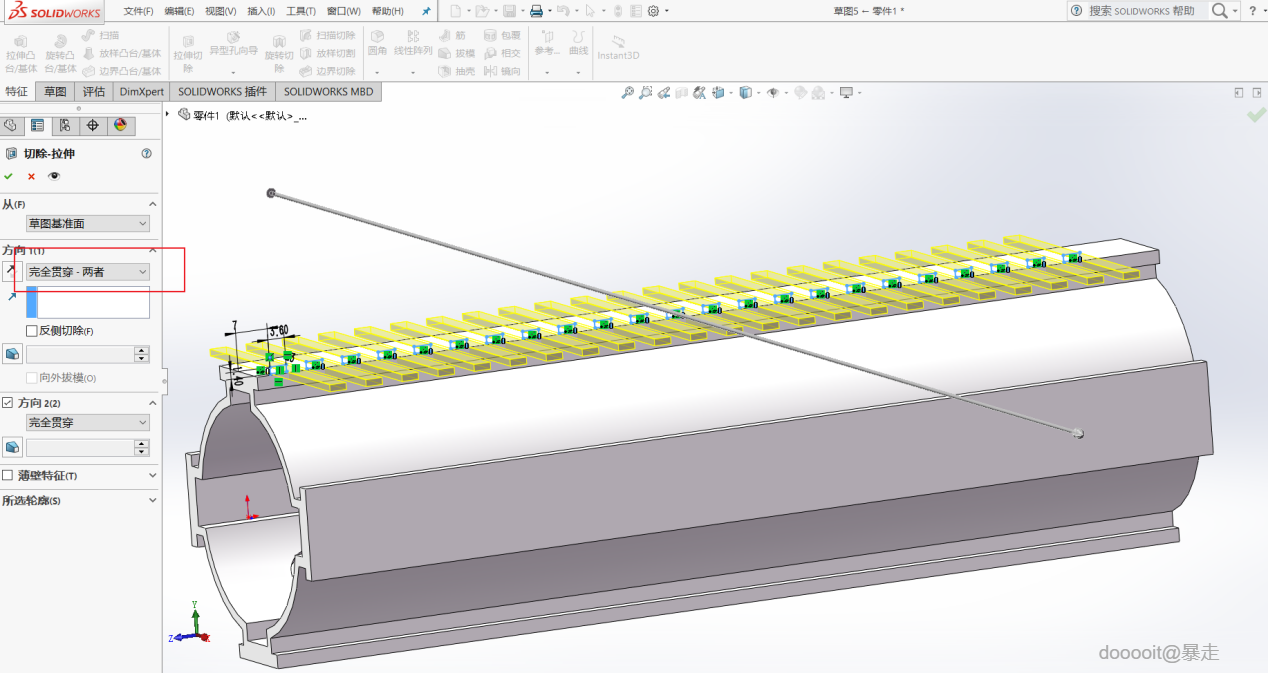
Task: Open the DisplayManager color wheel tab
Action: 120,125
